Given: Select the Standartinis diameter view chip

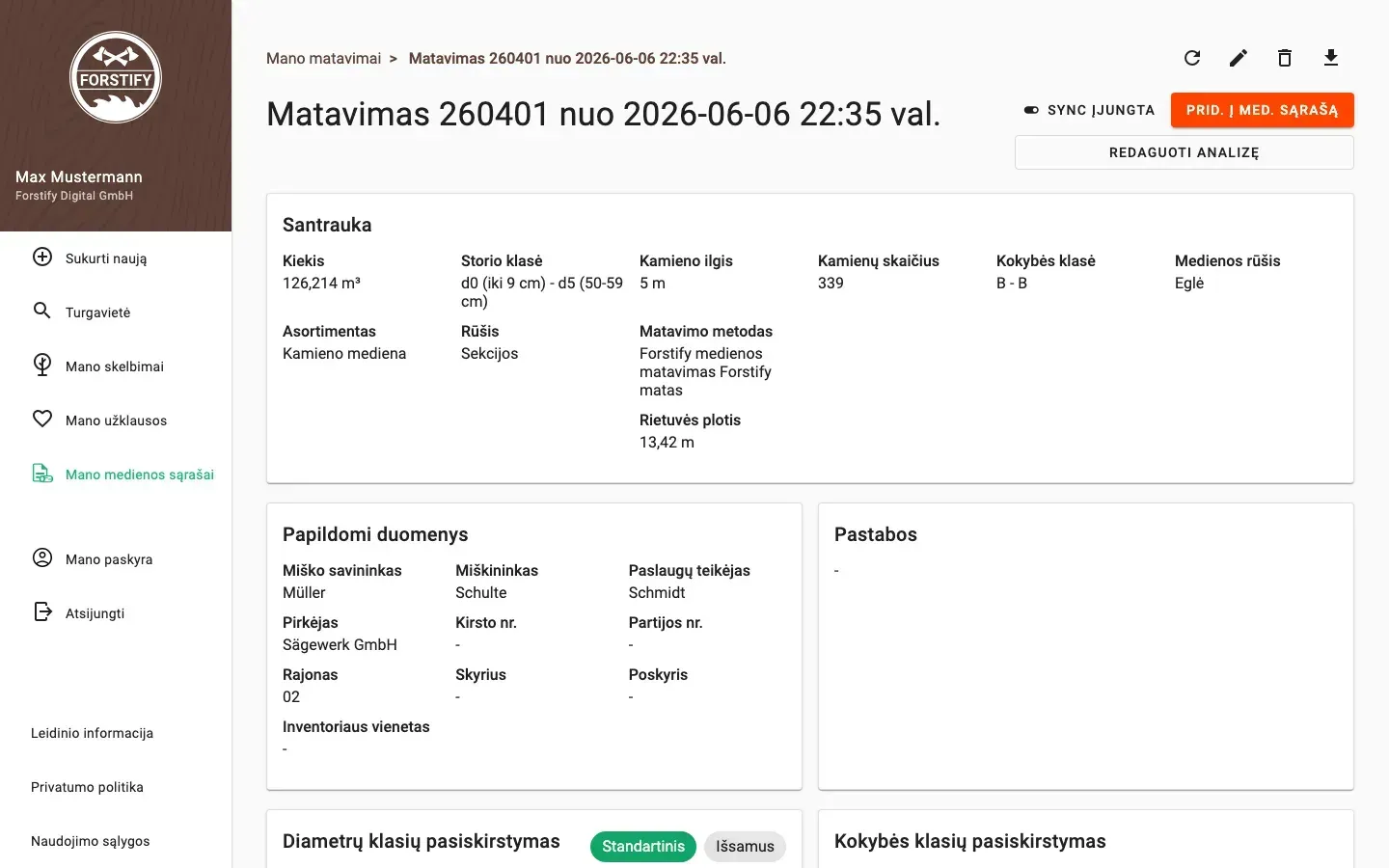Looking at the screenshot, I should (x=643, y=847).
